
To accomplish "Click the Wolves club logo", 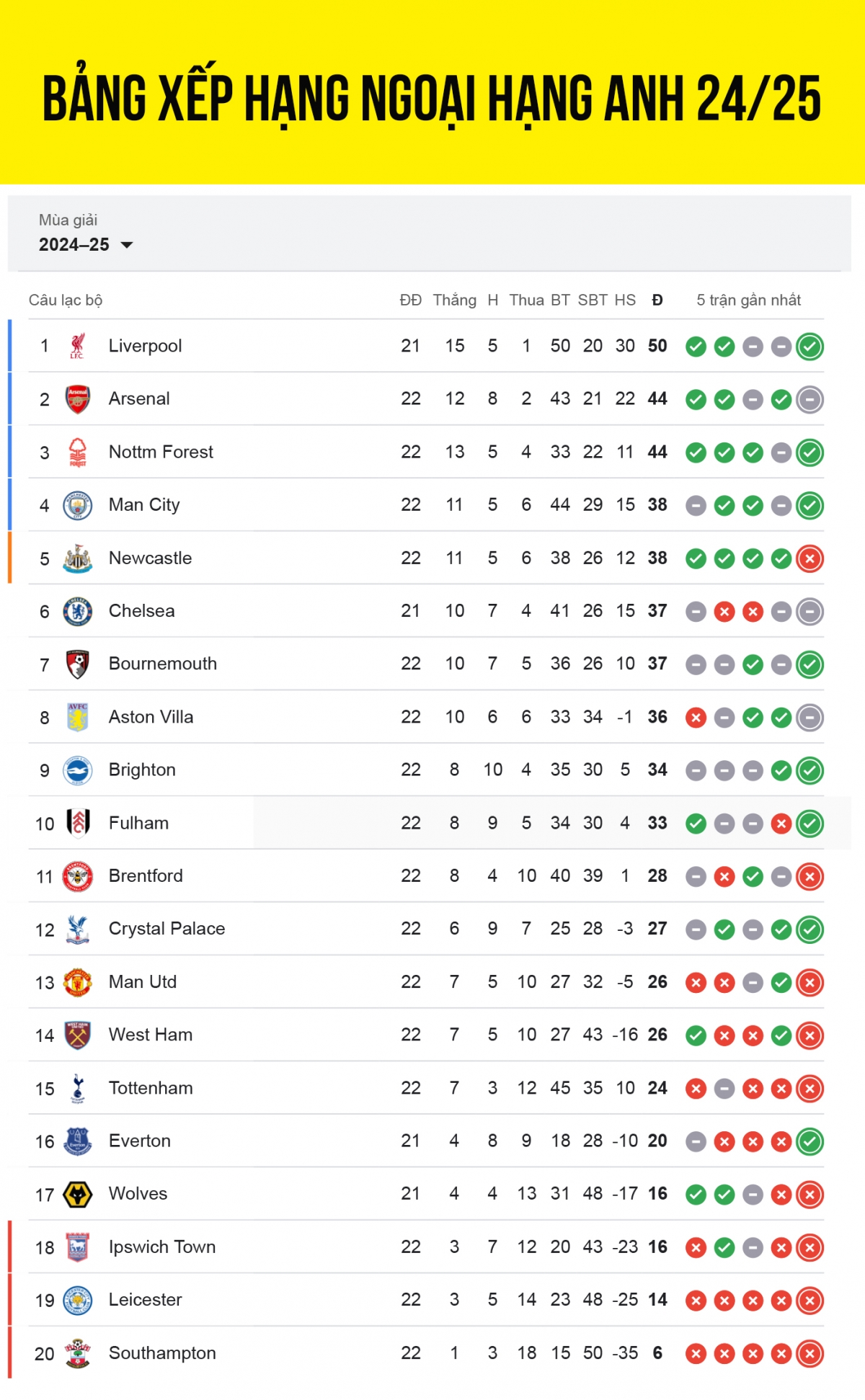I will [x=77, y=1195].
